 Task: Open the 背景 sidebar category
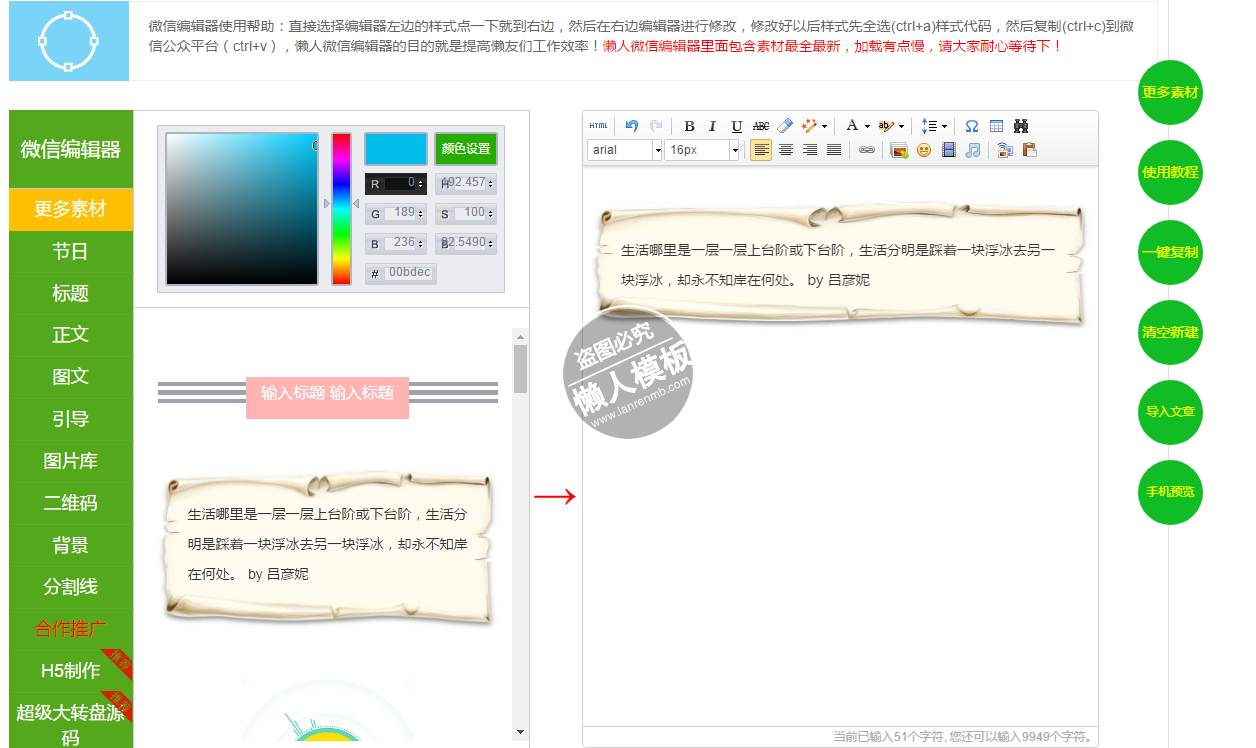point(71,545)
